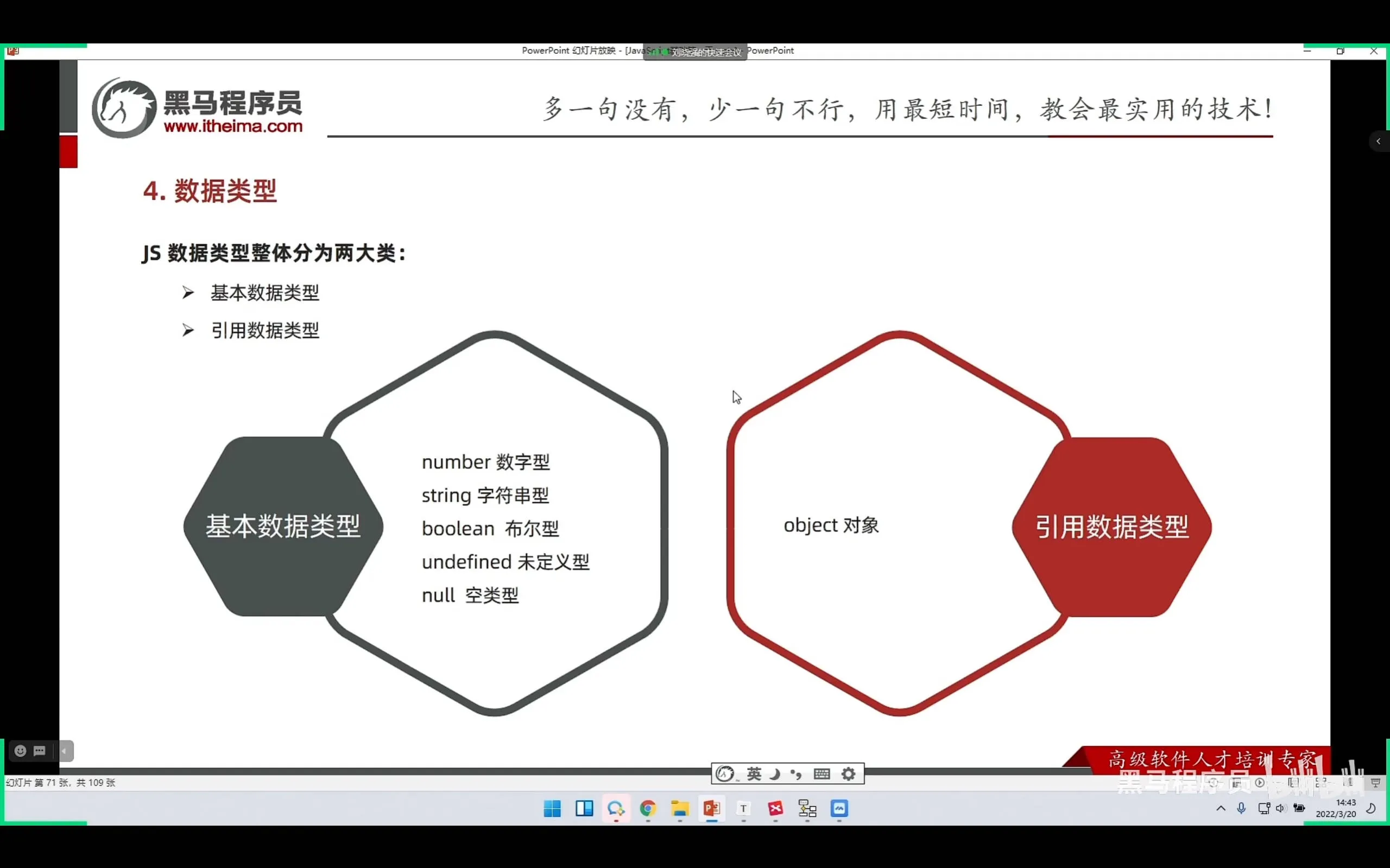Expand the right-side meeting panel chevron

pyautogui.click(x=1378, y=141)
